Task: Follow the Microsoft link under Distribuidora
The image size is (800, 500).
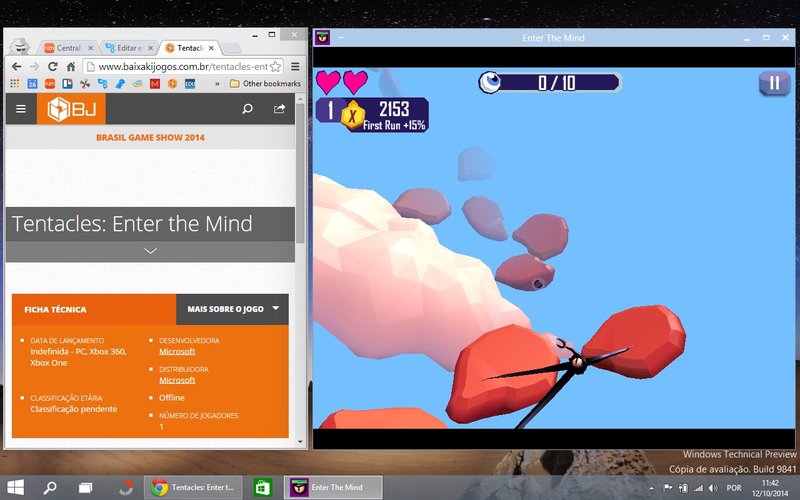Action: pos(177,380)
